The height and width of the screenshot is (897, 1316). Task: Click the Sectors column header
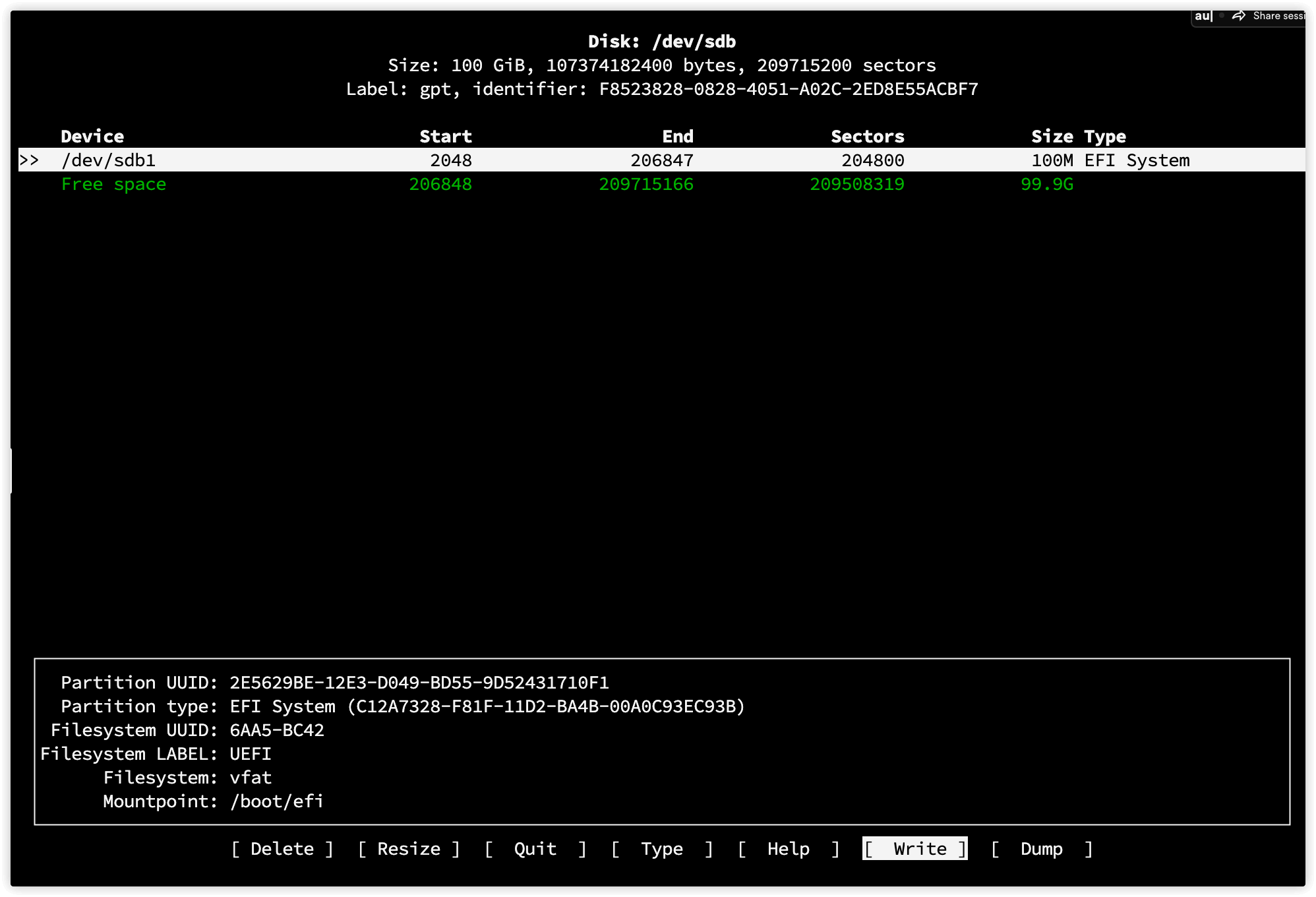click(868, 137)
